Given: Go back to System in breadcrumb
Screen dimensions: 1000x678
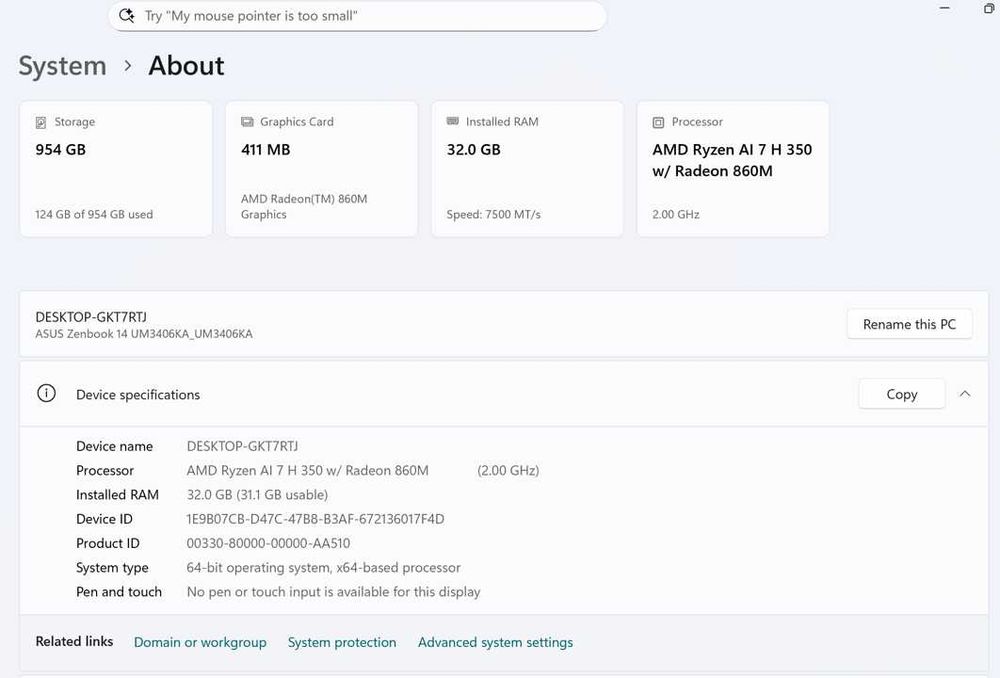Looking at the screenshot, I should (62, 66).
